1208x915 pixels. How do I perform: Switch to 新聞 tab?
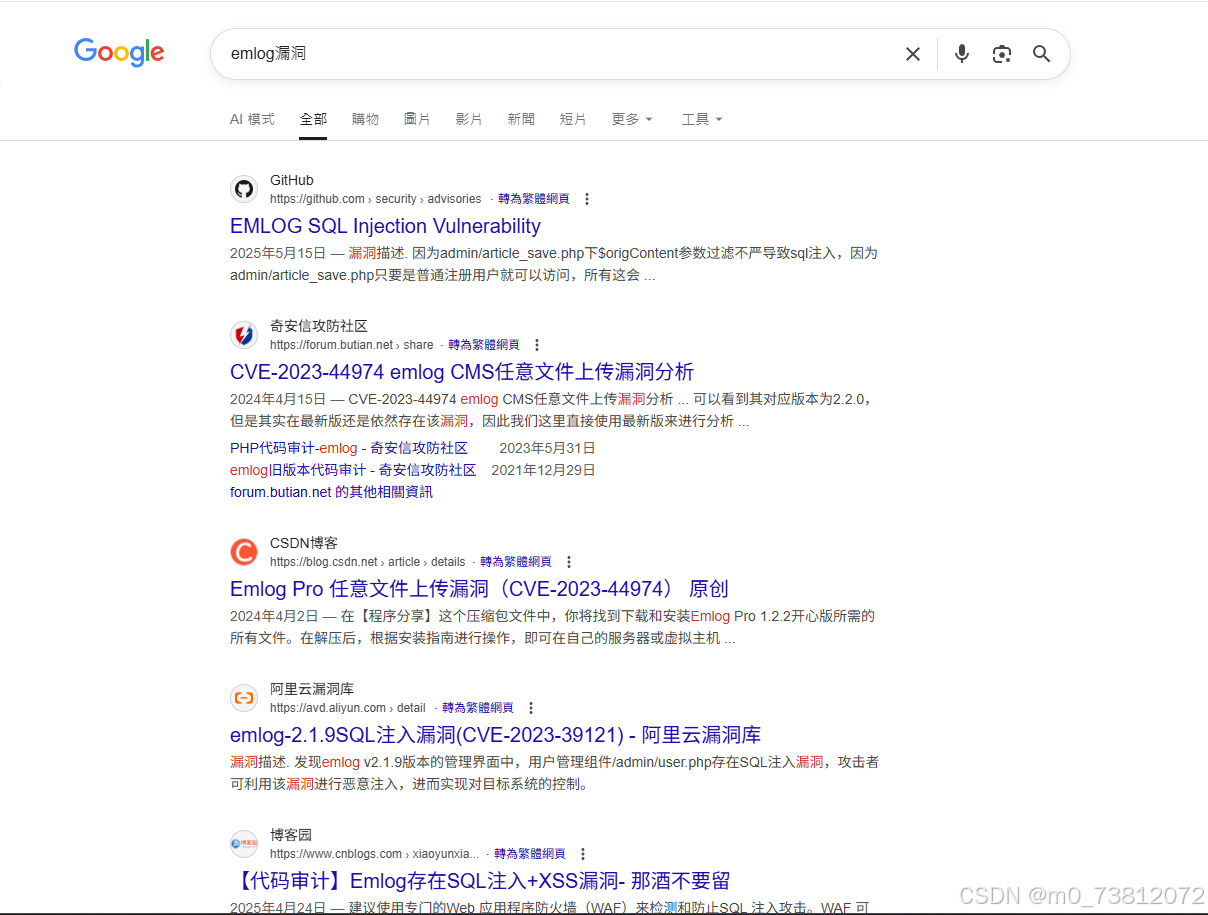[521, 119]
